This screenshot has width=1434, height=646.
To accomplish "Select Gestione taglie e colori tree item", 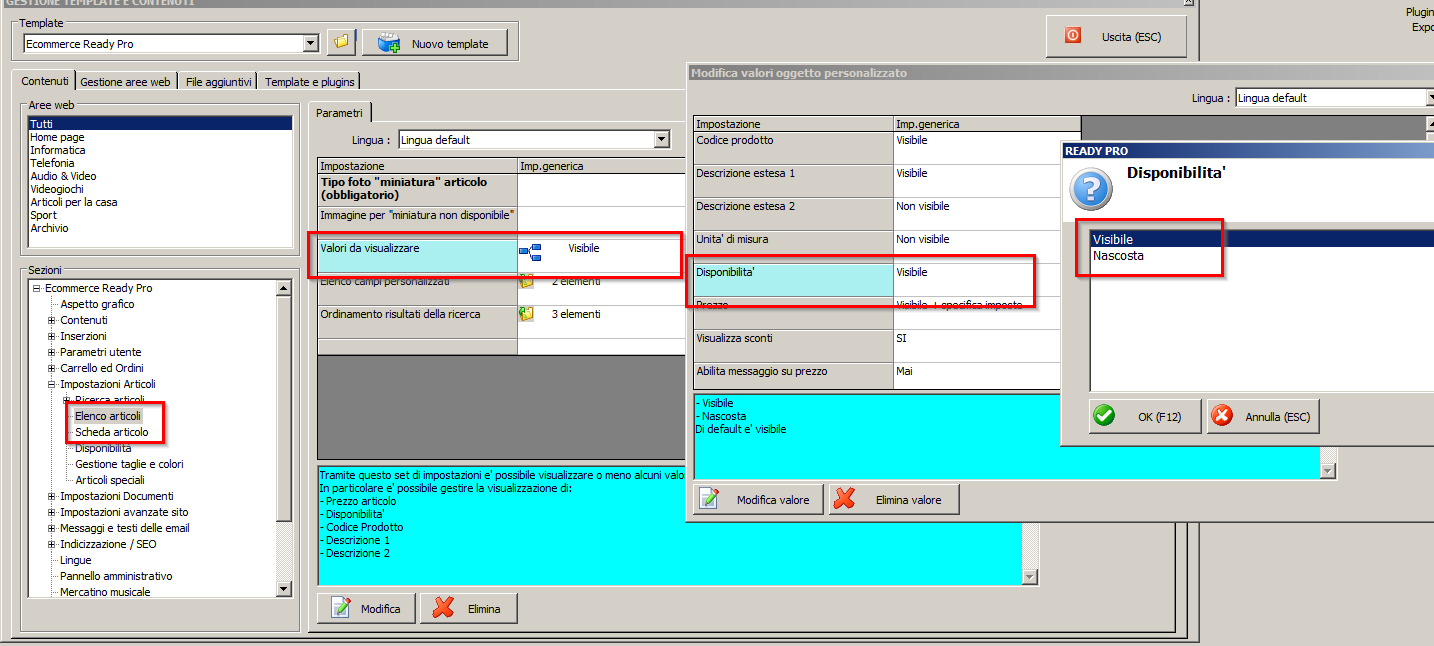I will click(x=129, y=464).
